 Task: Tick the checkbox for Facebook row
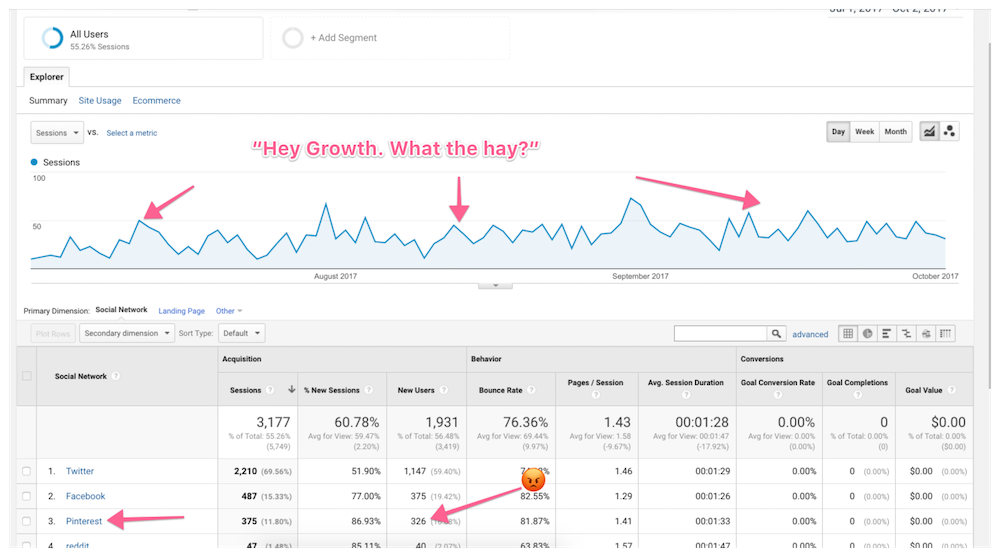[27, 496]
